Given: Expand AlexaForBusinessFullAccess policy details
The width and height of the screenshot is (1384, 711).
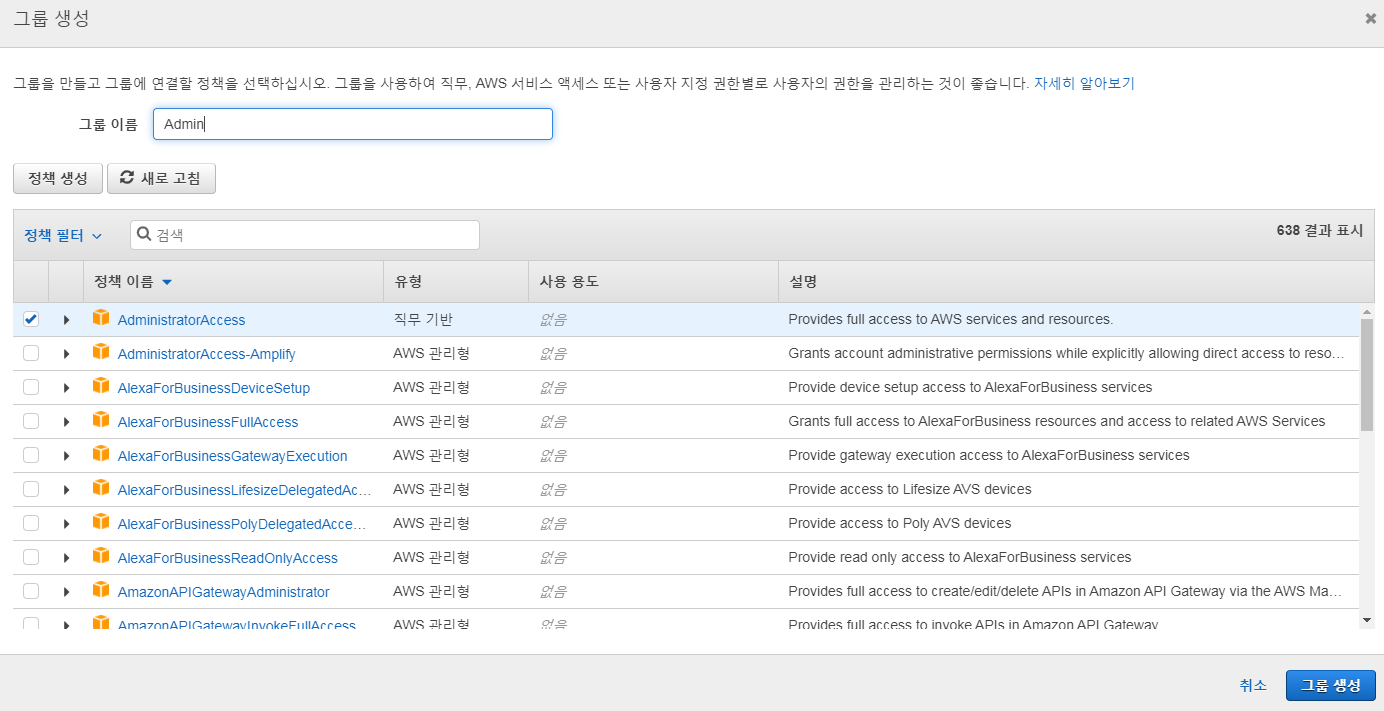Looking at the screenshot, I should [x=66, y=422].
